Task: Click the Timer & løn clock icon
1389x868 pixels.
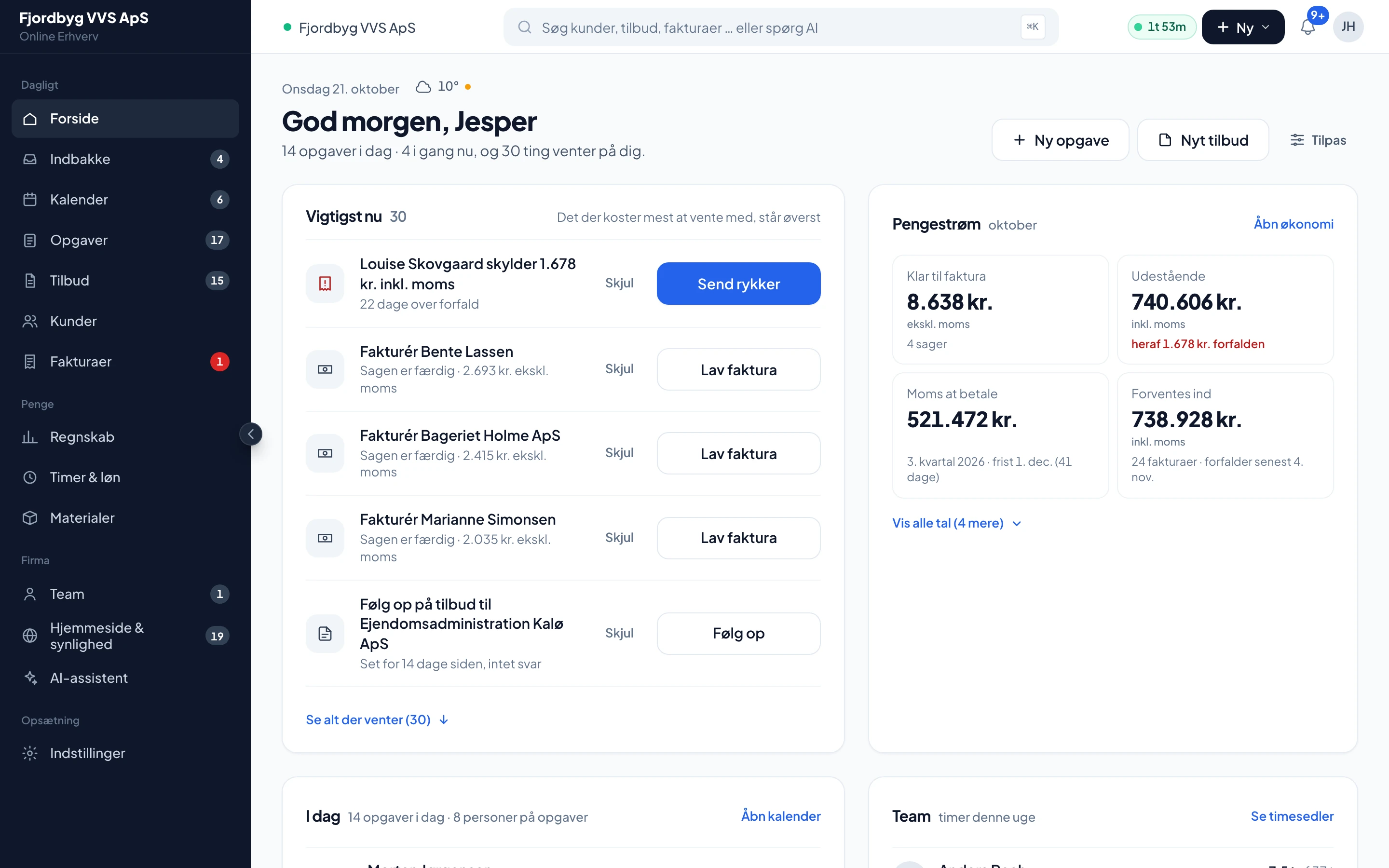Action: (30, 477)
